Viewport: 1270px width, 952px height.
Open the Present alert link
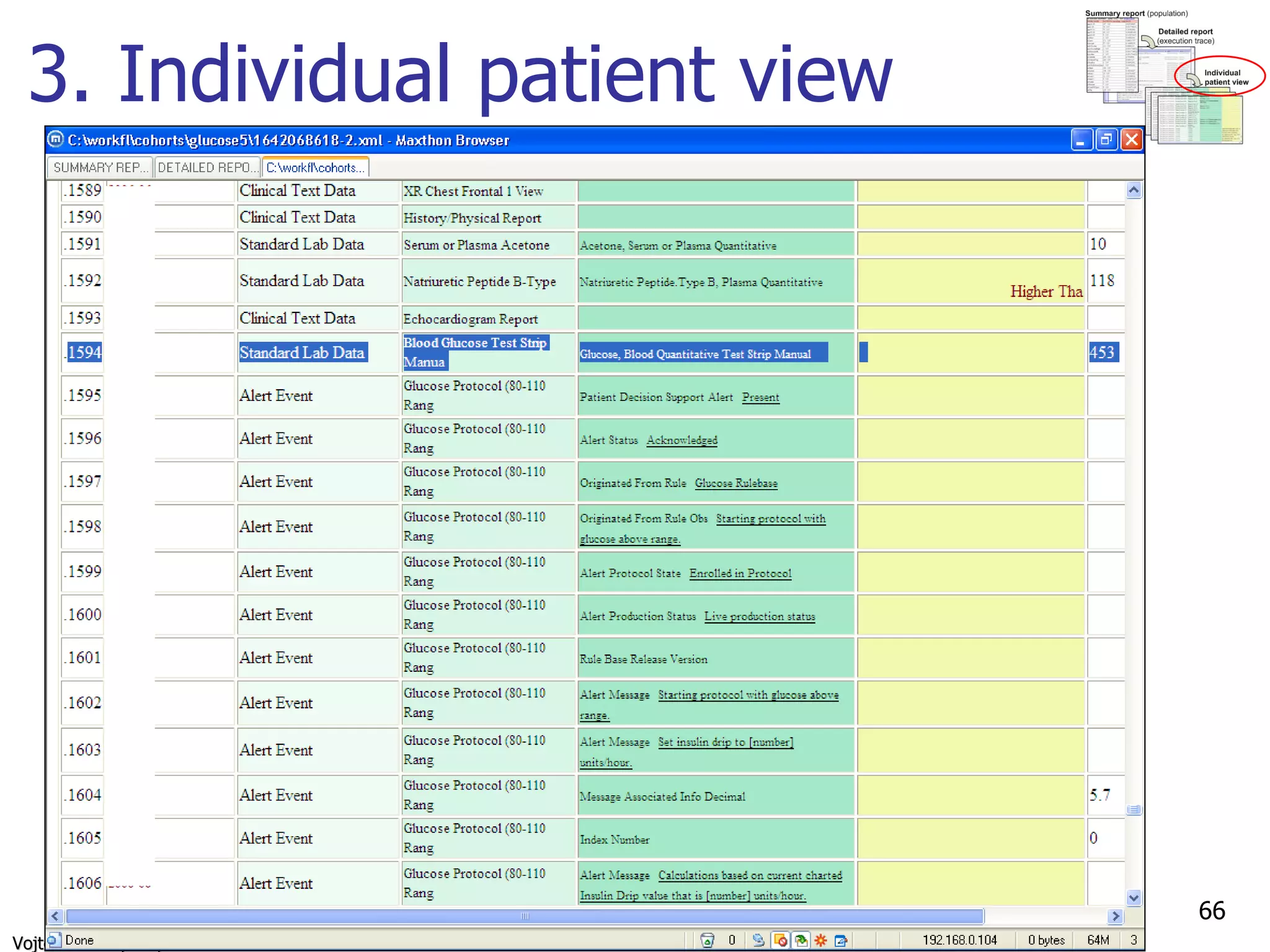click(760, 397)
